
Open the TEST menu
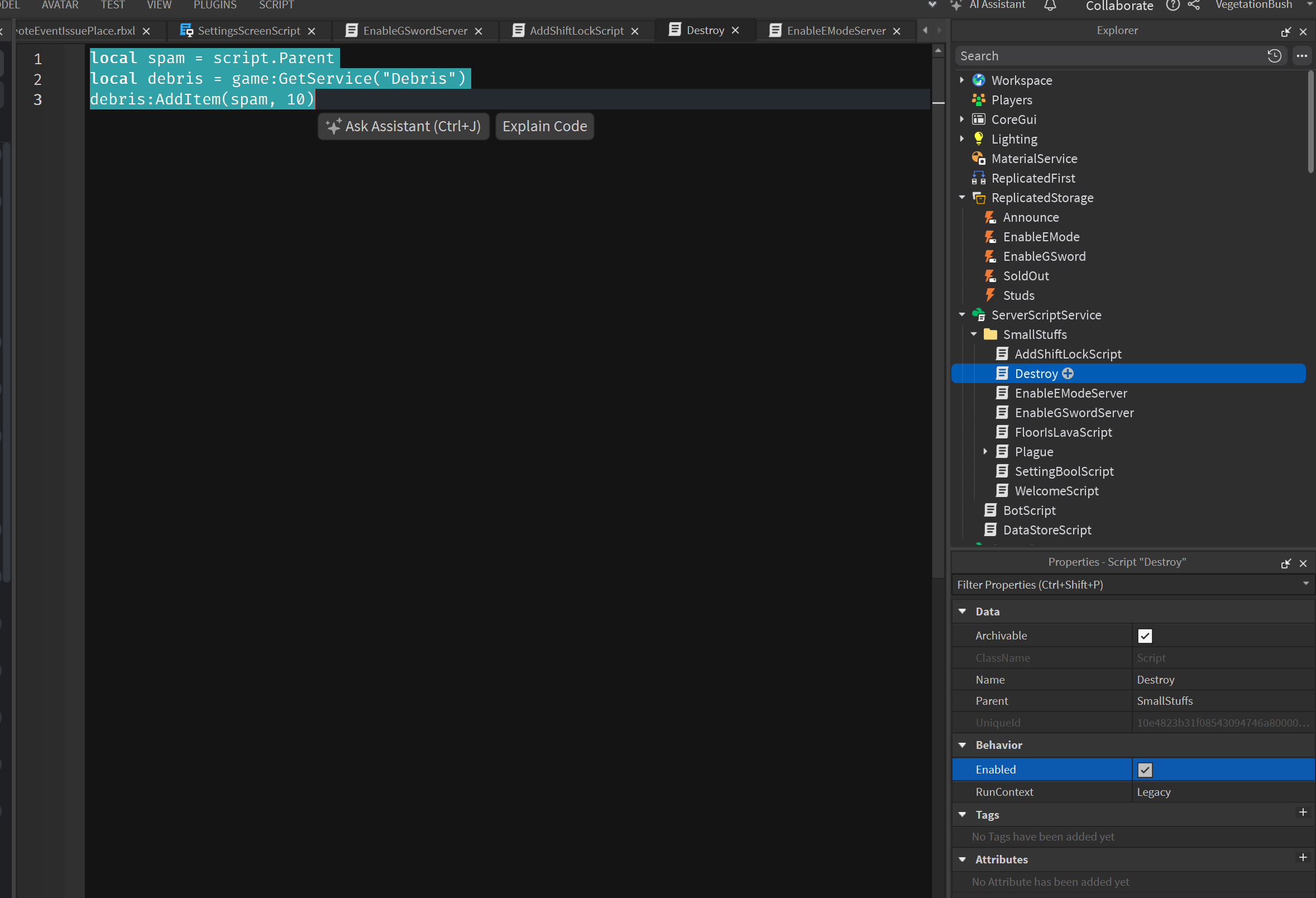pyautogui.click(x=113, y=5)
